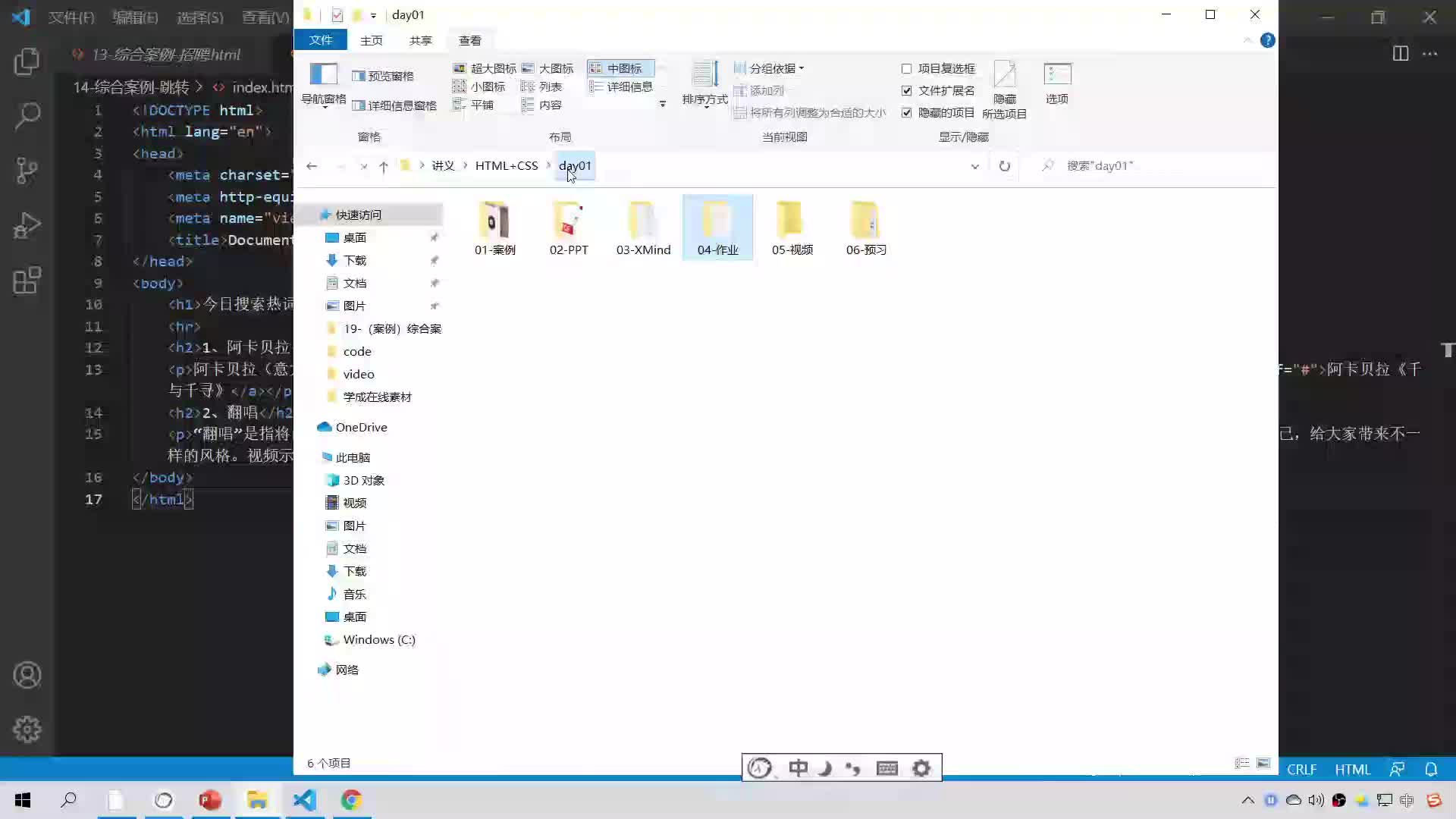Switch to the 查看 ribbon tab

point(470,40)
